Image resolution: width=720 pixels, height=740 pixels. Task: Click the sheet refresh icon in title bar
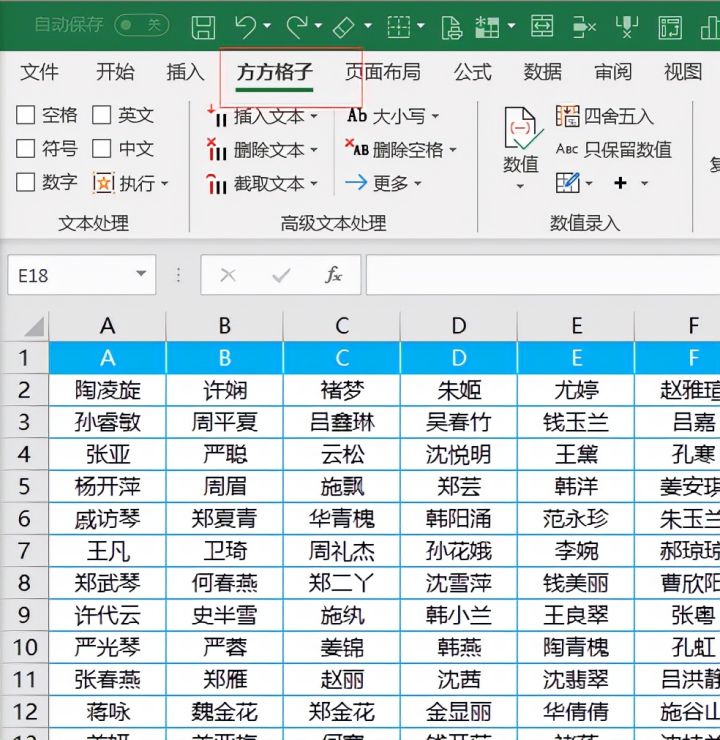(x=670, y=27)
